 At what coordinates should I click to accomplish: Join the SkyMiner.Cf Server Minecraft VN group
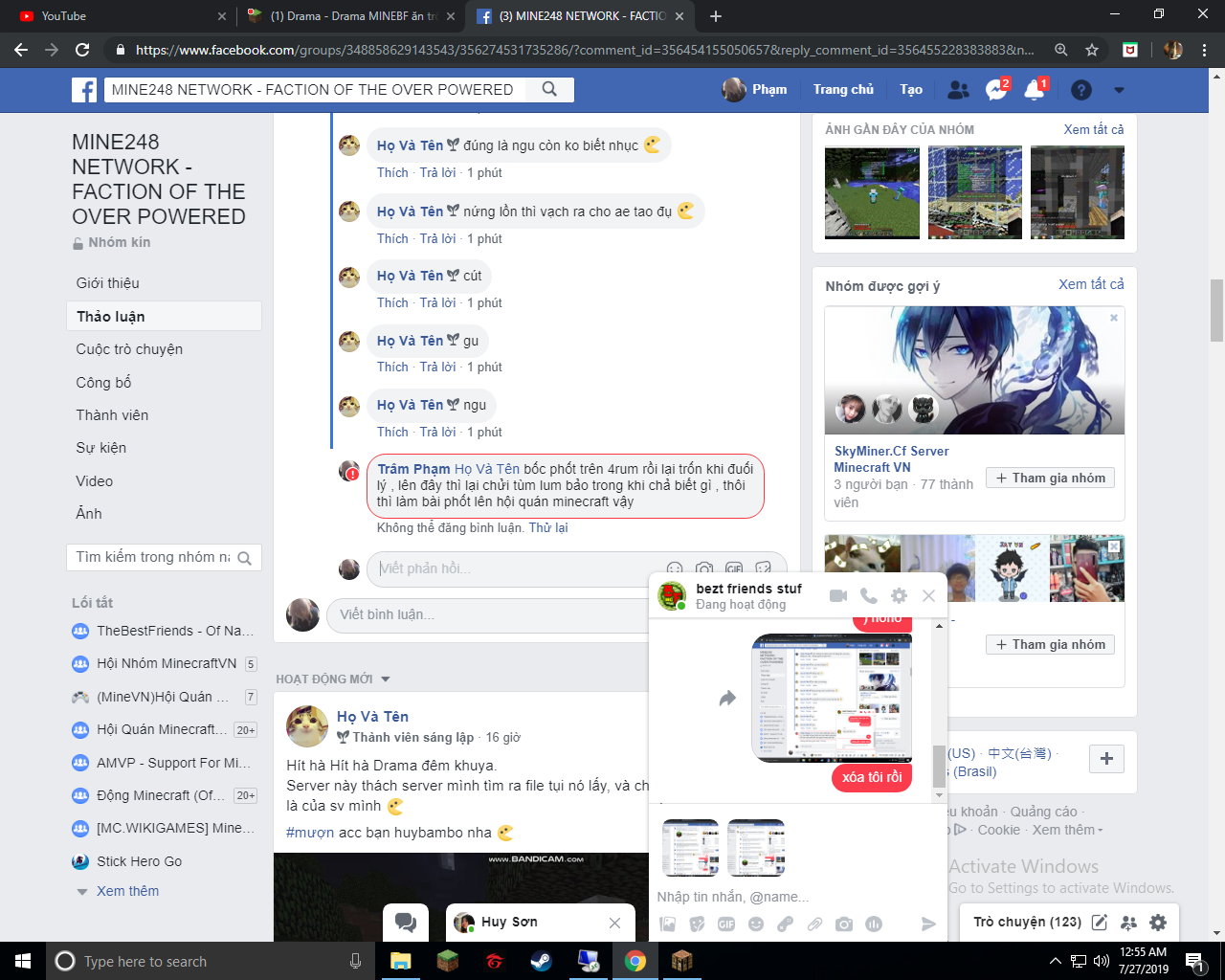point(1050,478)
